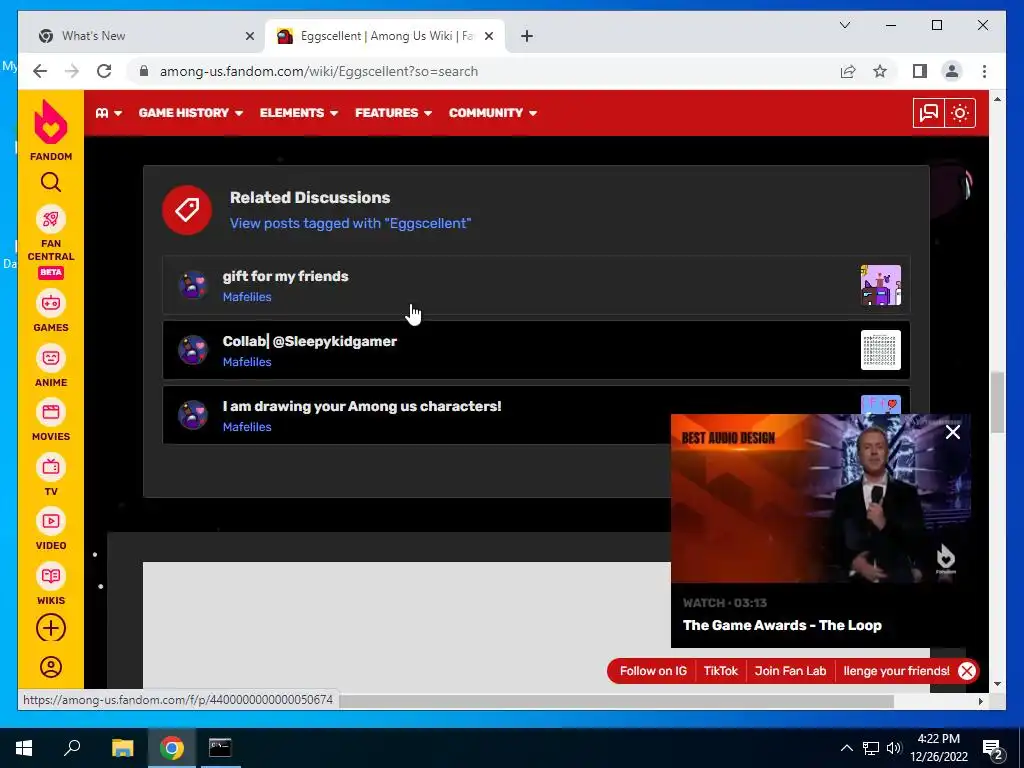
Task: Go to Video in Fandom sidebar
Action: [50, 530]
